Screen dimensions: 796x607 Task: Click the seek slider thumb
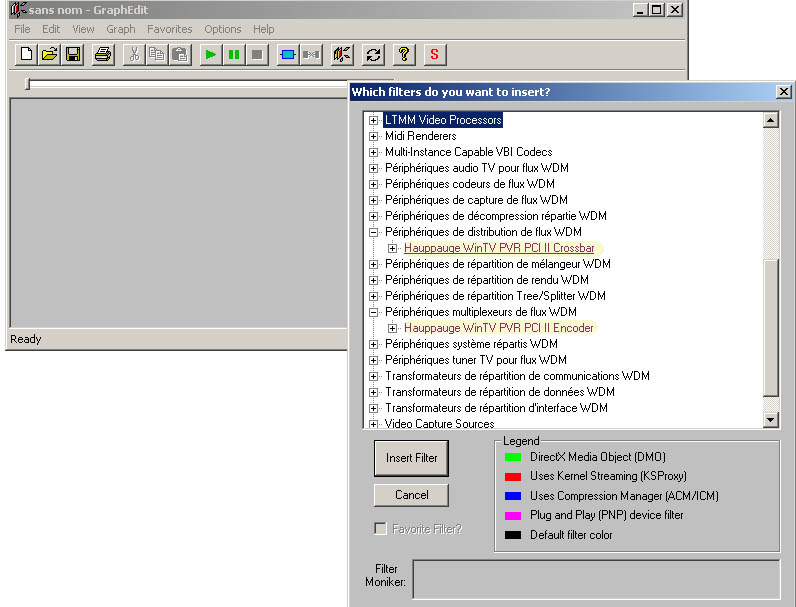pyautogui.click(x=28, y=85)
